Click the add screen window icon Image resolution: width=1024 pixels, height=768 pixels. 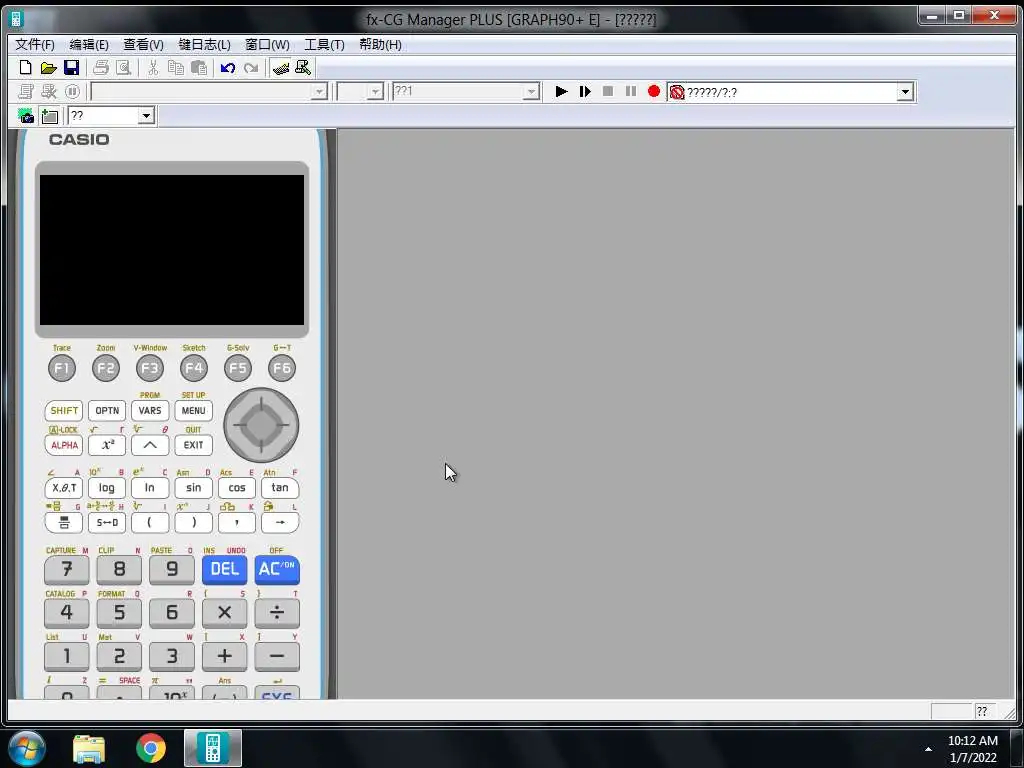pyautogui.click(x=50, y=116)
